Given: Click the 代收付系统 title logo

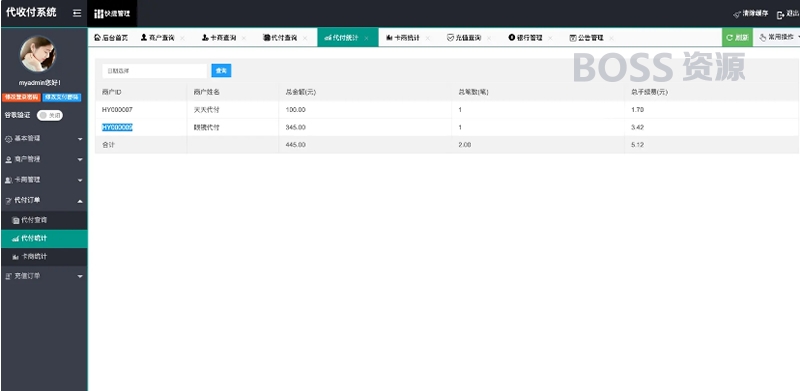Looking at the screenshot, I should pos(31,12).
